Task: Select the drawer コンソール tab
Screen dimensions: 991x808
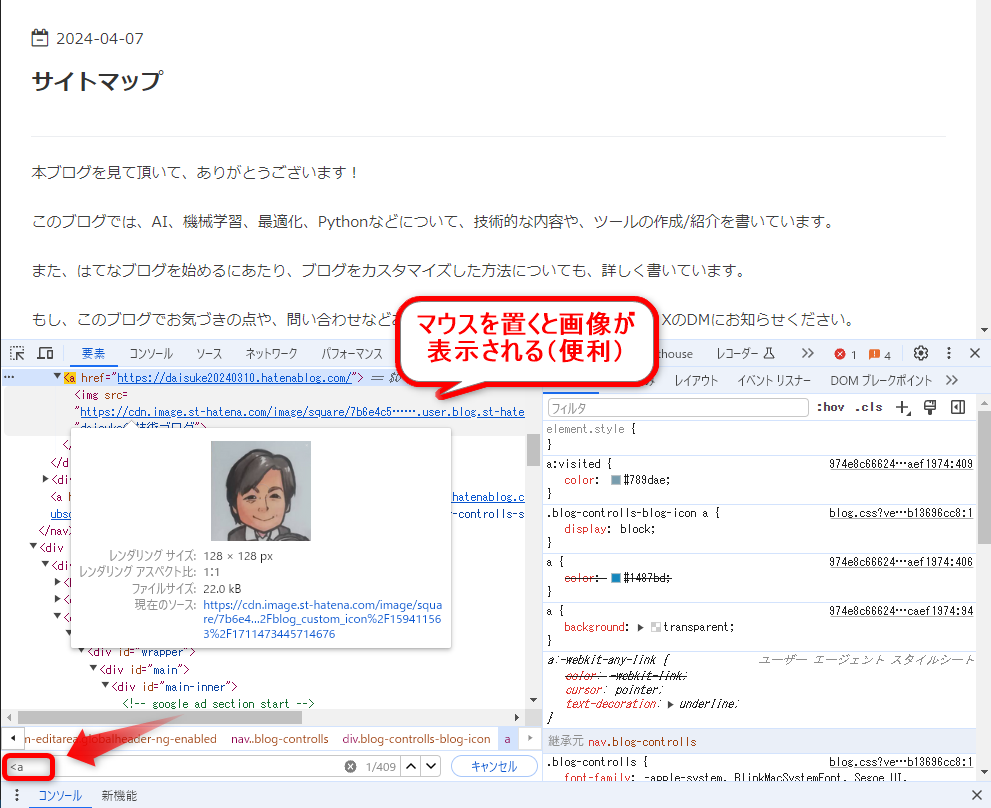Action: (x=60, y=795)
